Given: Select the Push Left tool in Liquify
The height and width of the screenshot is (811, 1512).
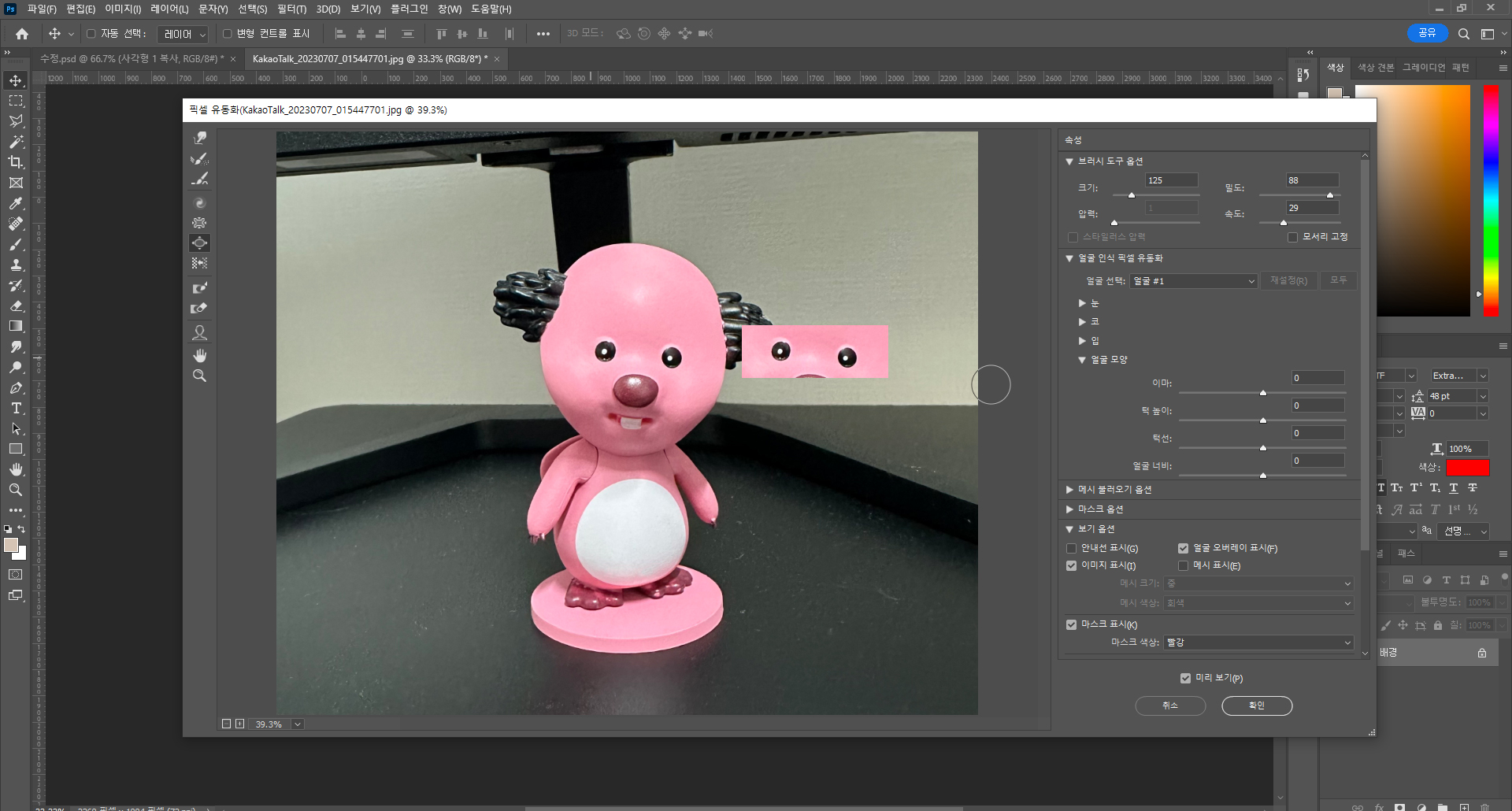Looking at the screenshot, I should click(x=200, y=263).
